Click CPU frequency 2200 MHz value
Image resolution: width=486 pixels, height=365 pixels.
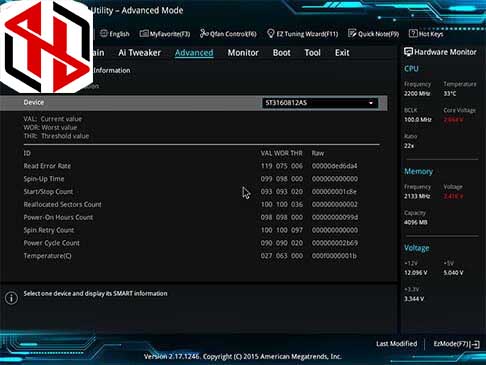pos(417,94)
